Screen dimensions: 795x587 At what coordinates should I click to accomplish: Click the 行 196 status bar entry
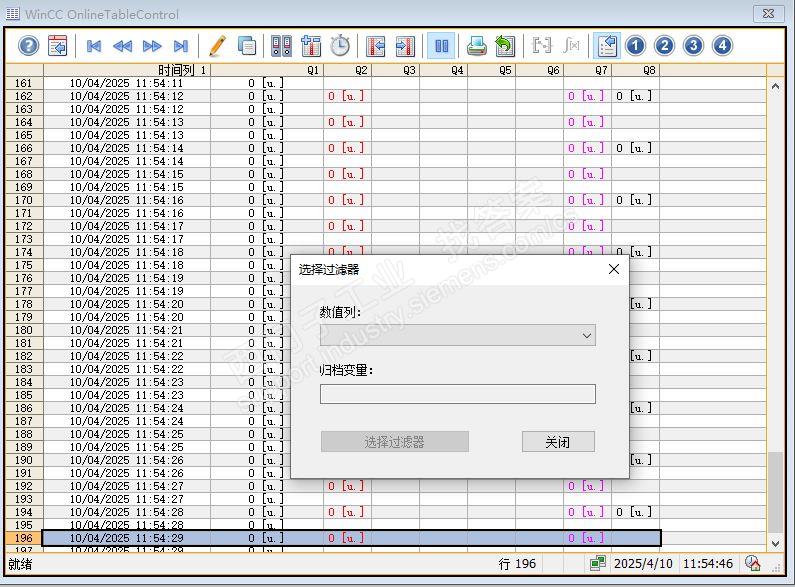coord(517,564)
